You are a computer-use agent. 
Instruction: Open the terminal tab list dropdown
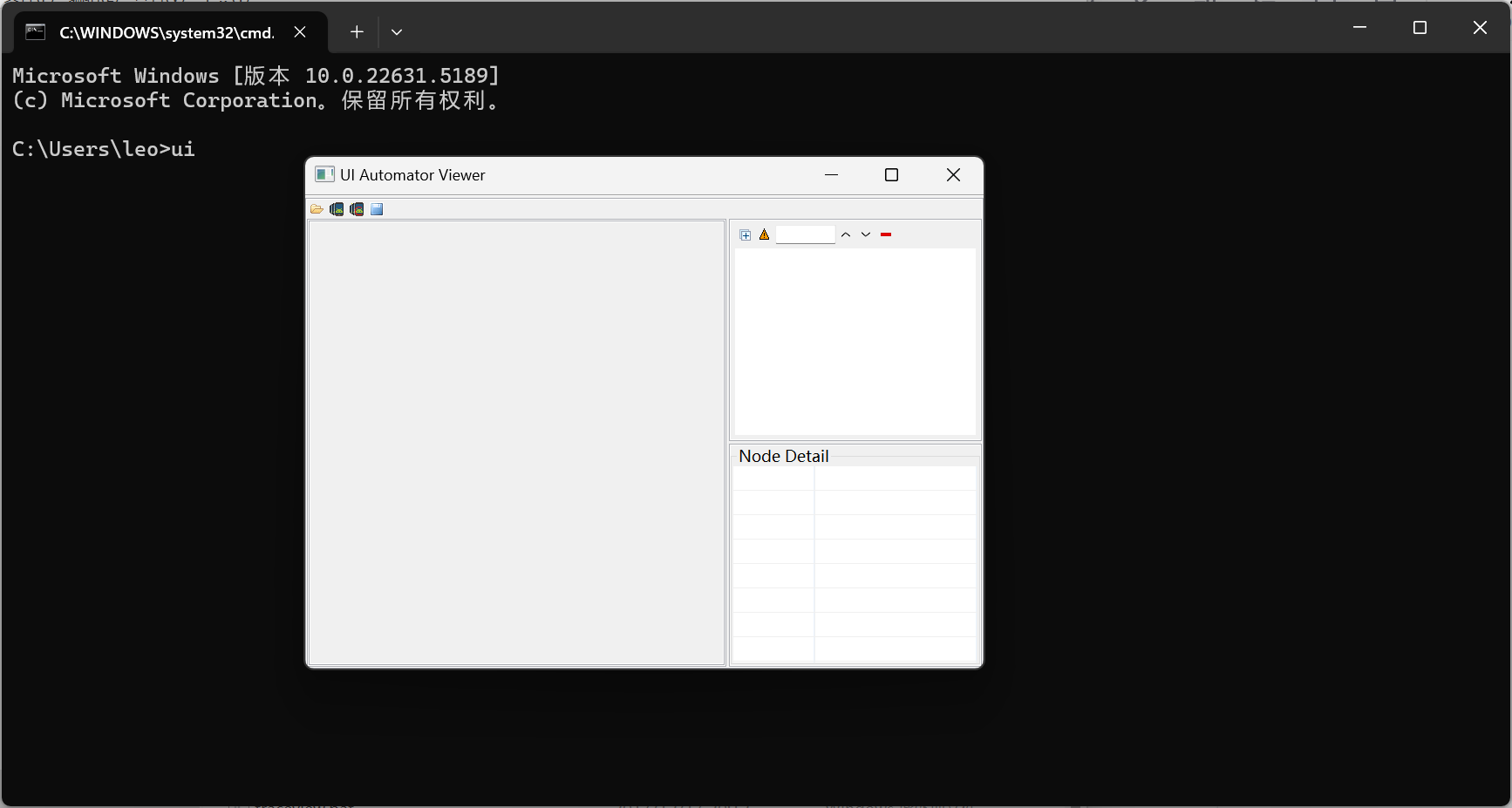[397, 31]
